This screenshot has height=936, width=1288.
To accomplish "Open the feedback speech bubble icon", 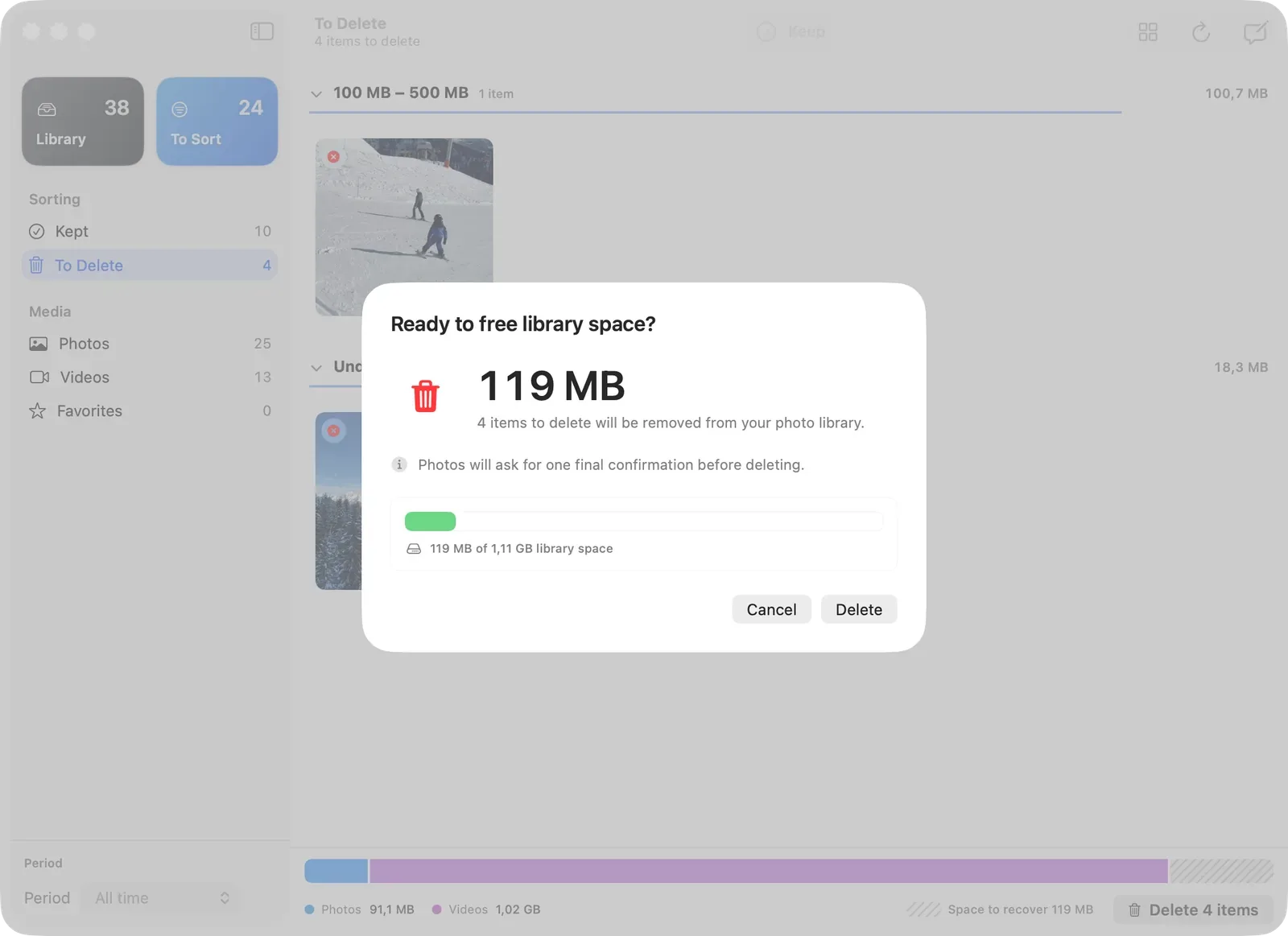I will pos(1255,32).
